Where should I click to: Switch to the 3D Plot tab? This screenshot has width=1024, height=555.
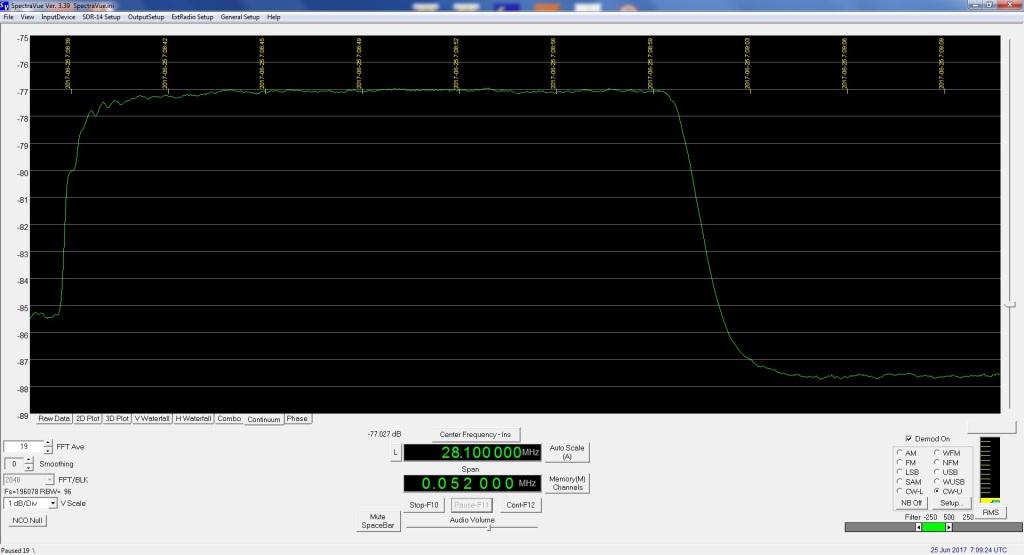click(x=117, y=419)
